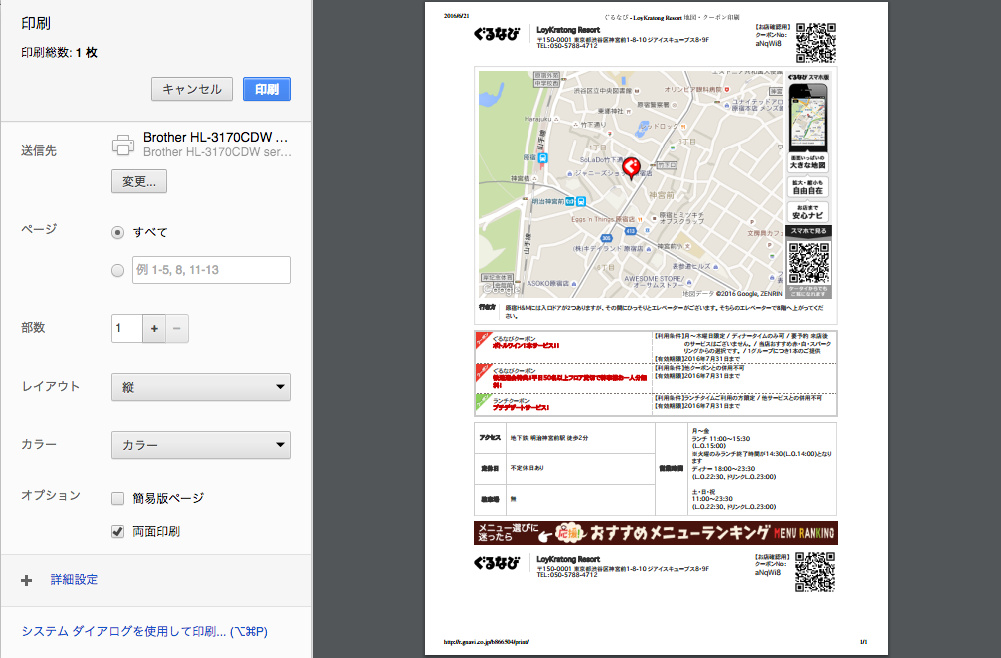Toggle the 両面印刷 duplex checkbox

tap(117, 531)
